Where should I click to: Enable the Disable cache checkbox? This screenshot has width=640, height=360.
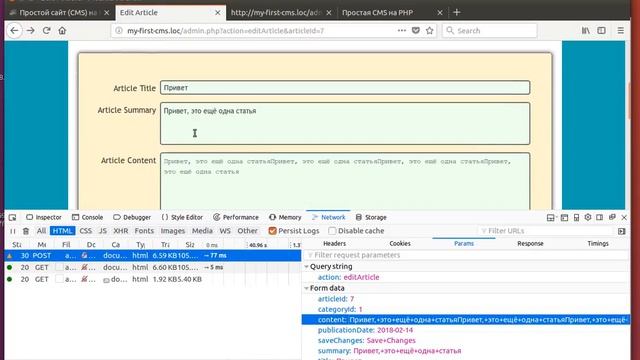coord(332,231)
